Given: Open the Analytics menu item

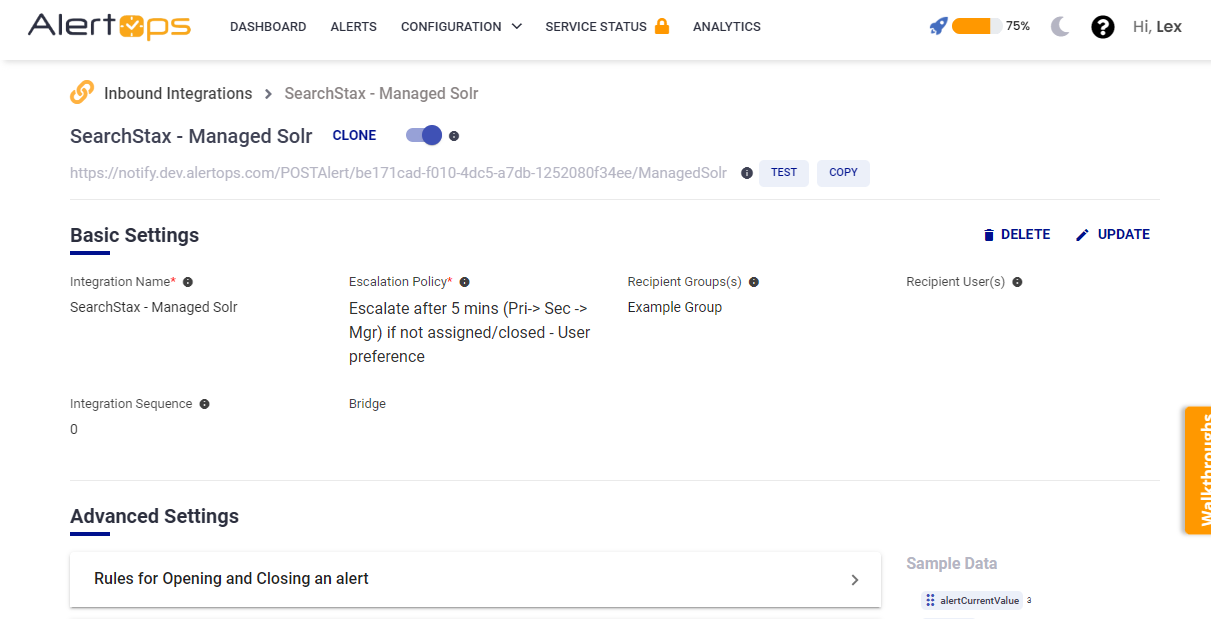Looking at the screenshot, I should click(x=726, y=27).
